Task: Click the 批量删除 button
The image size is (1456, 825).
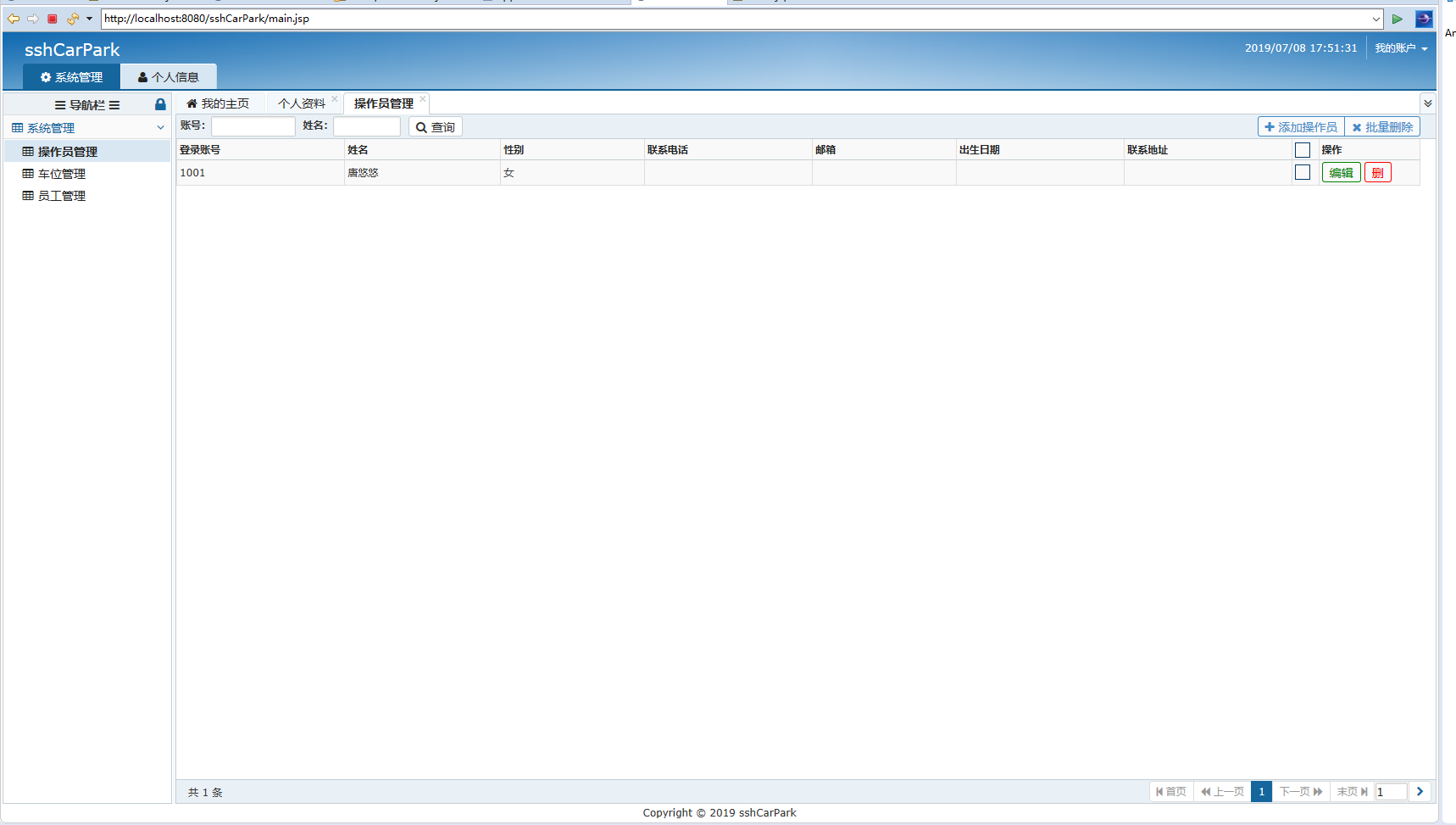Action: [x=1382, y=127]
